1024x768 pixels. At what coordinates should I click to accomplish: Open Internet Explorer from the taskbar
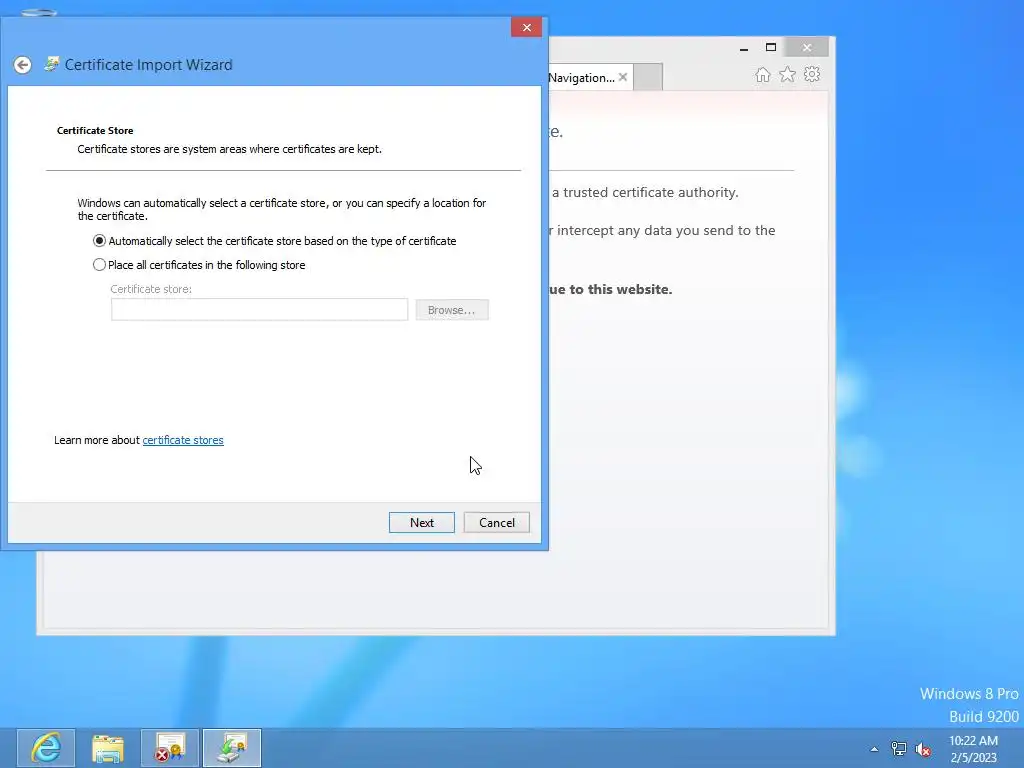coord(46,748)
